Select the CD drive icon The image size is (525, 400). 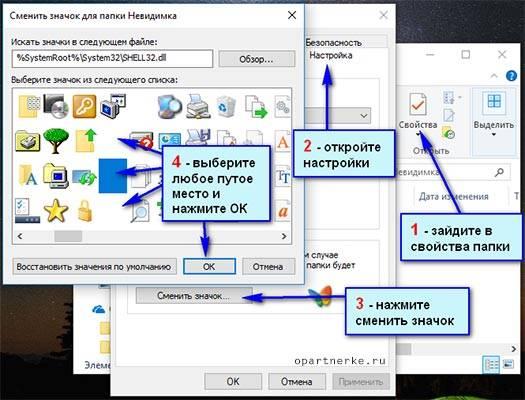point(56,106)
